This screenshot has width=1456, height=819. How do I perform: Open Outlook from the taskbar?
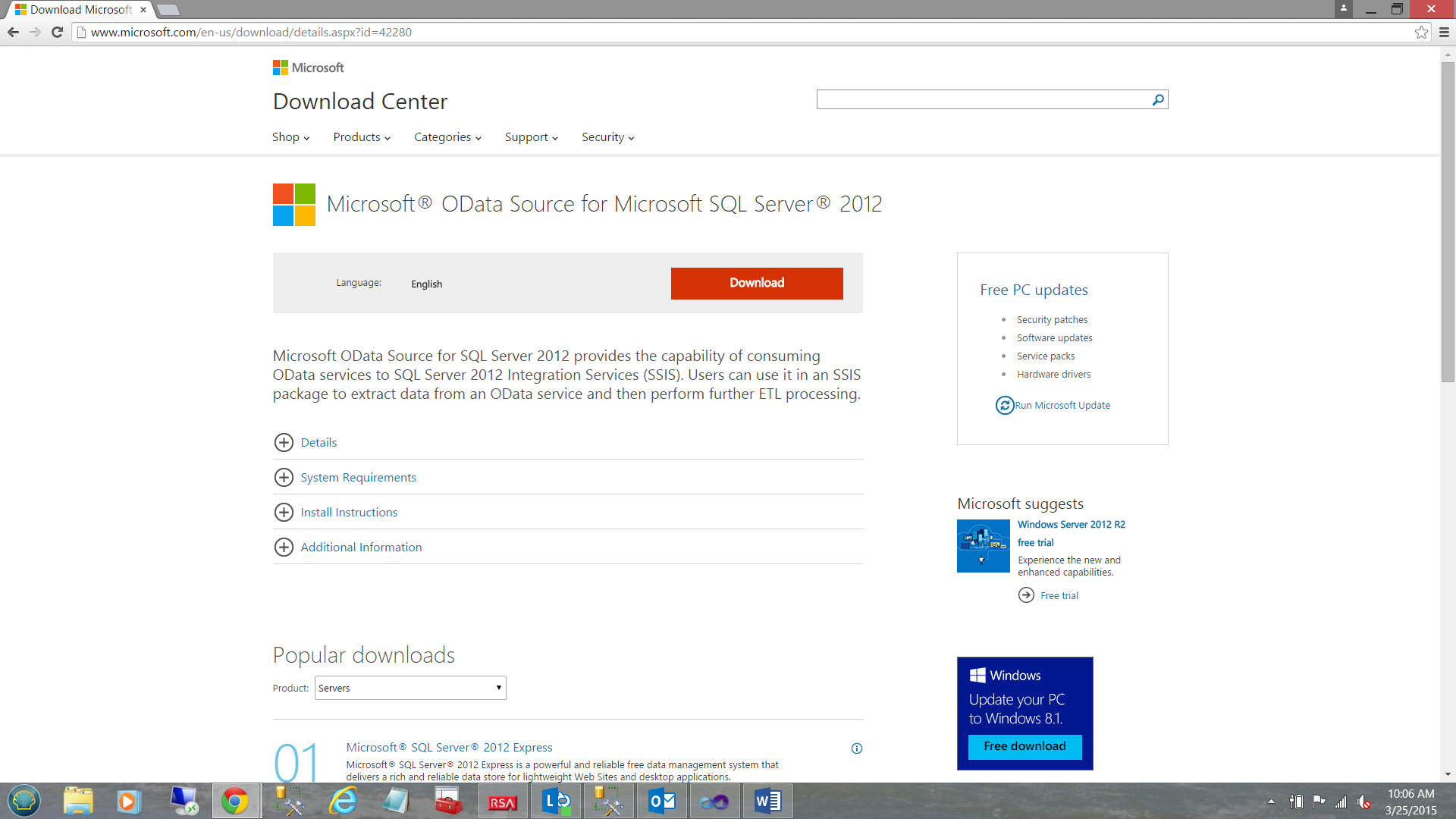(662, 801)
